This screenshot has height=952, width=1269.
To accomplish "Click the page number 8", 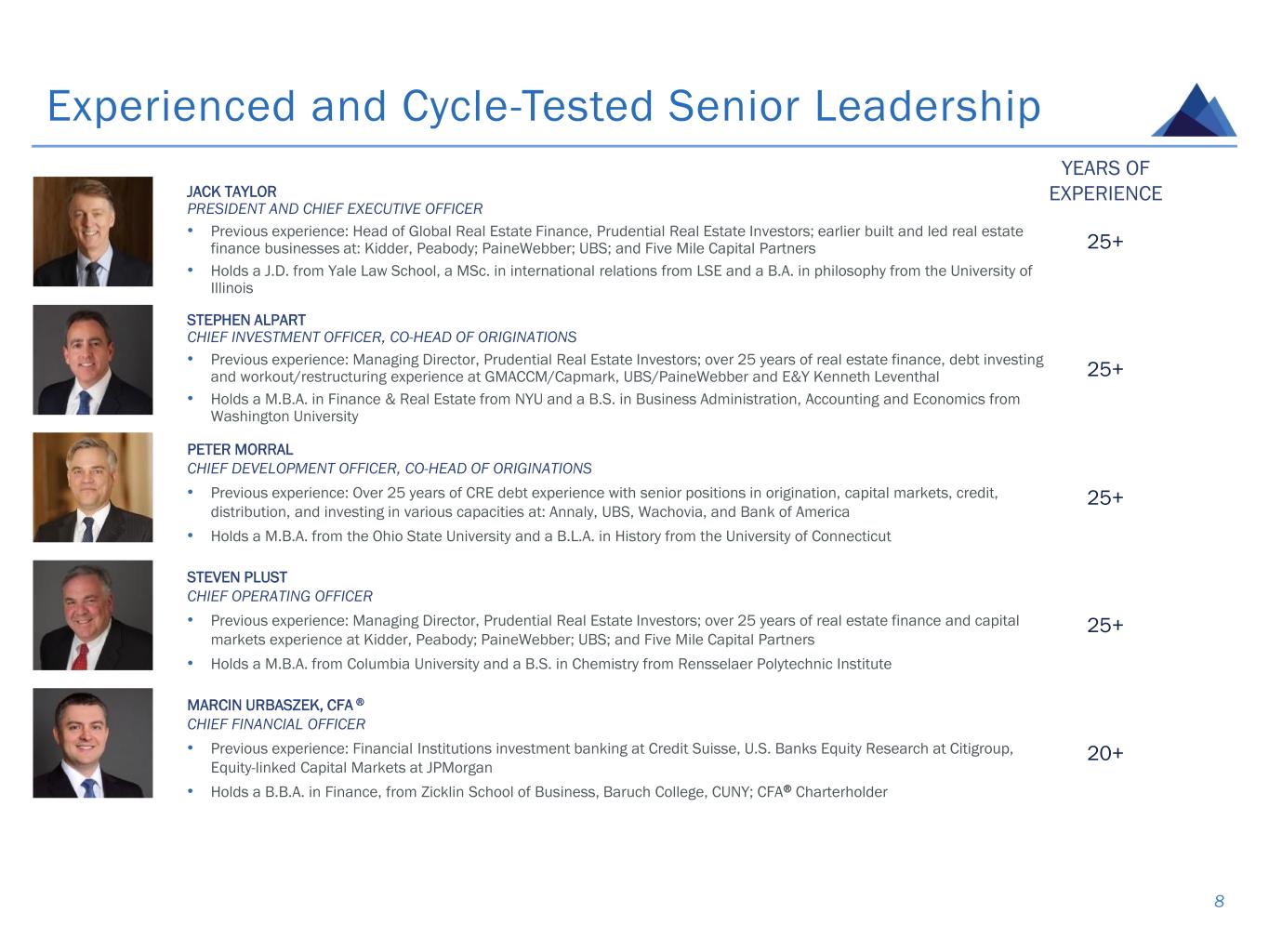I will point(1219,901).
